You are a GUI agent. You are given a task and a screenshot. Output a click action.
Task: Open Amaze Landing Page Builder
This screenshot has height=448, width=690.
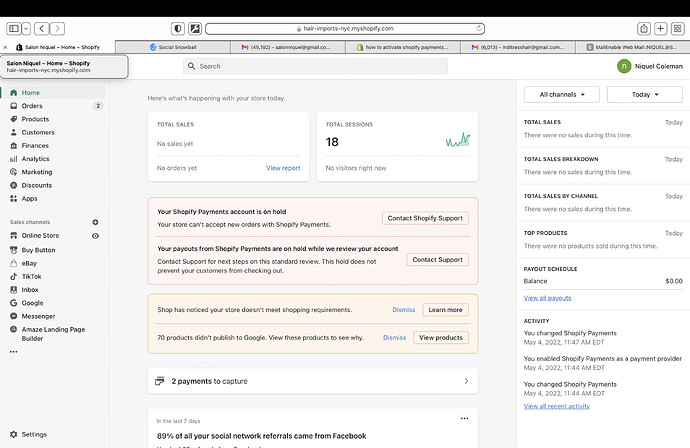tap(53, 334)
